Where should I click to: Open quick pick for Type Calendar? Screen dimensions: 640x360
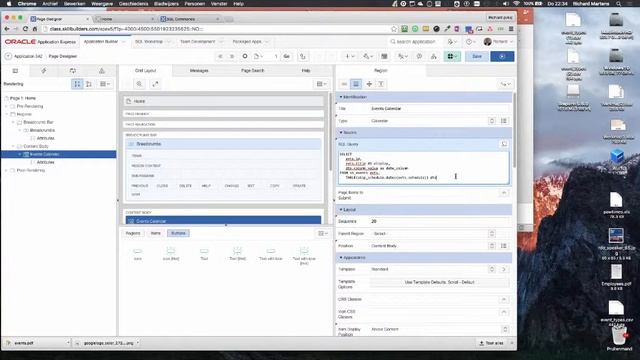(x=504, y=121)
